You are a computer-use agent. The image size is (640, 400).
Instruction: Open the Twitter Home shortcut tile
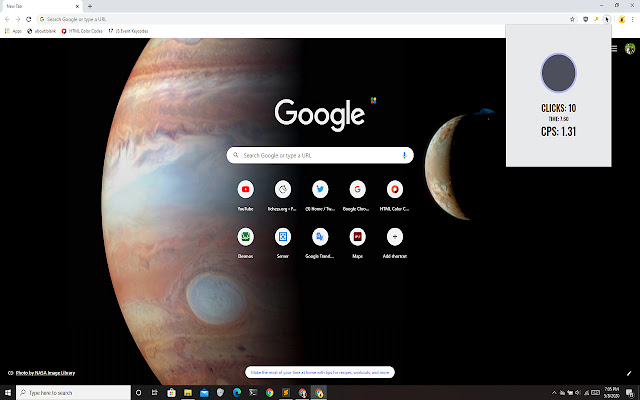[320, 195]
